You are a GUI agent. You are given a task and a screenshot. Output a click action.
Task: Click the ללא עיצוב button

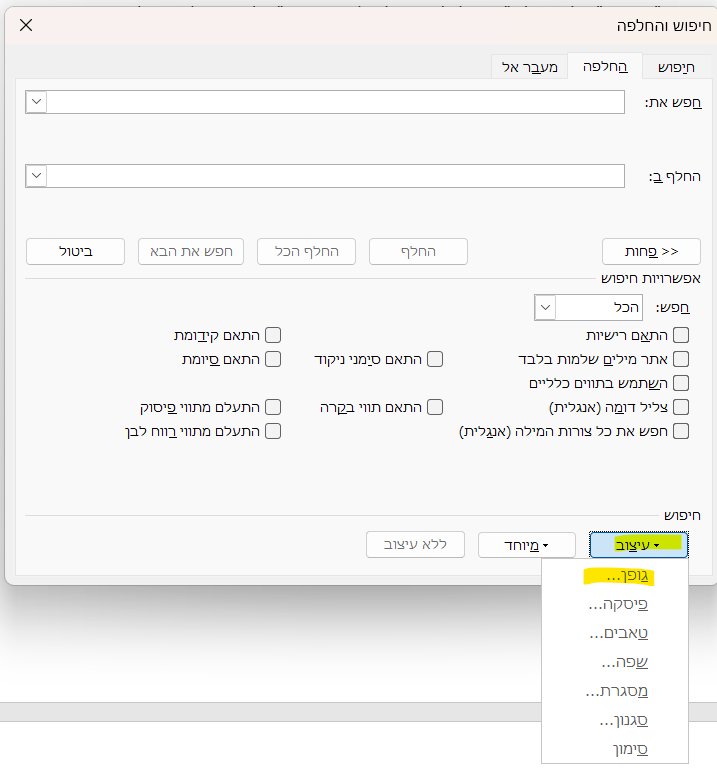(415, 545)
